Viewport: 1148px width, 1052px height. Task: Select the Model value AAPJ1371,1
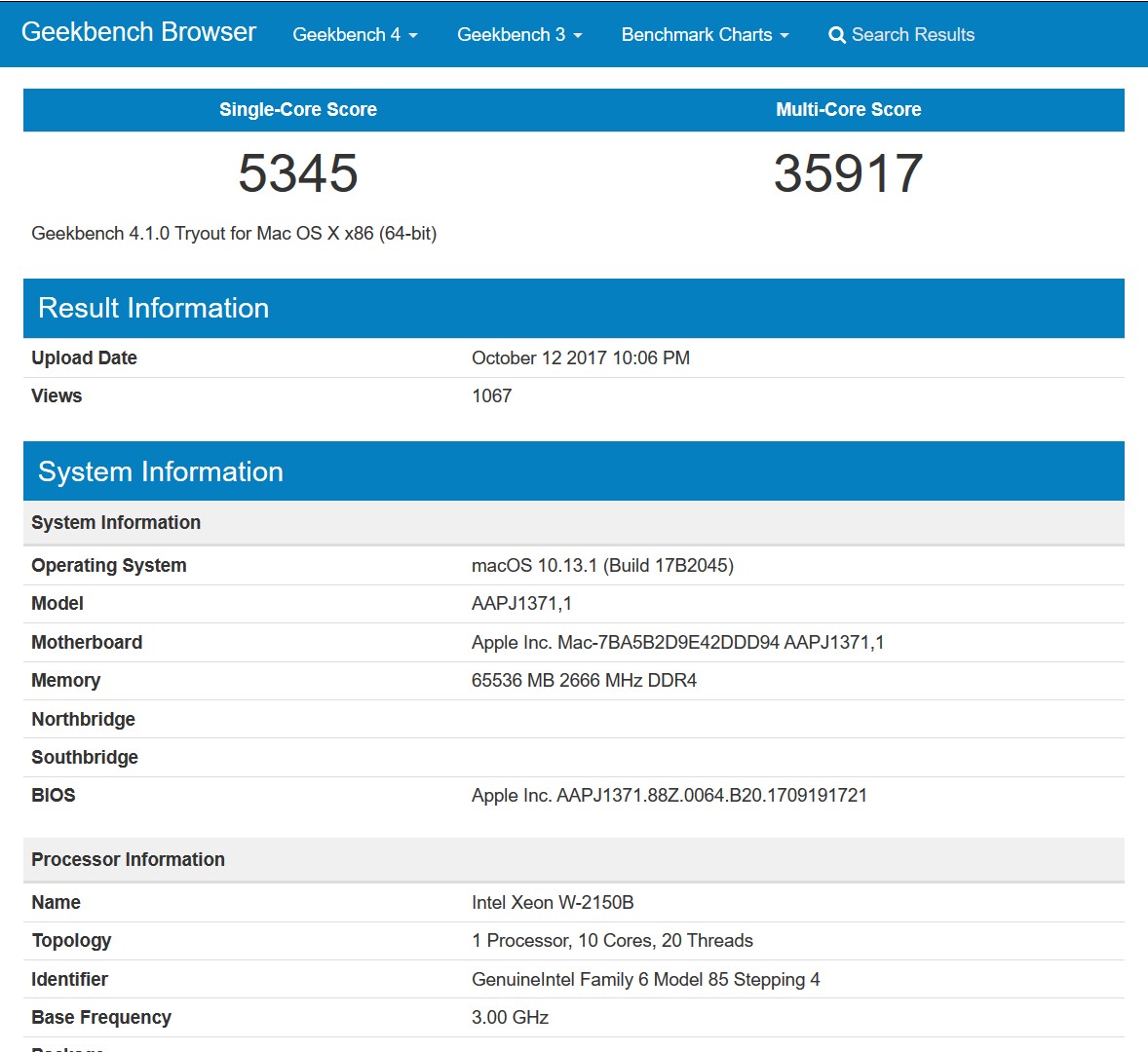click(x=522, y=604)
